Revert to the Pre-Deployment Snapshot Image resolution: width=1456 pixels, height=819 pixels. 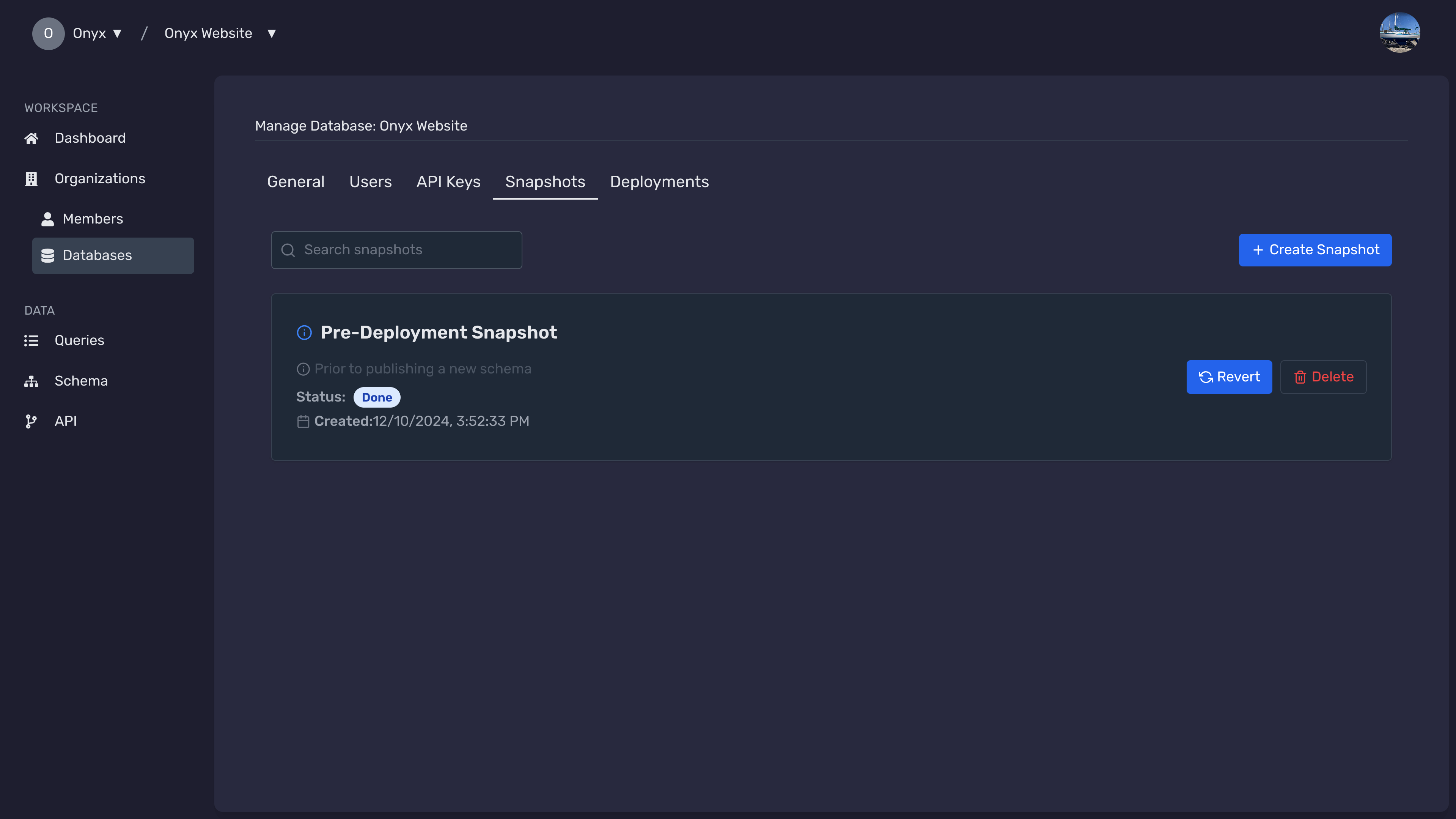pos(1229,377)
